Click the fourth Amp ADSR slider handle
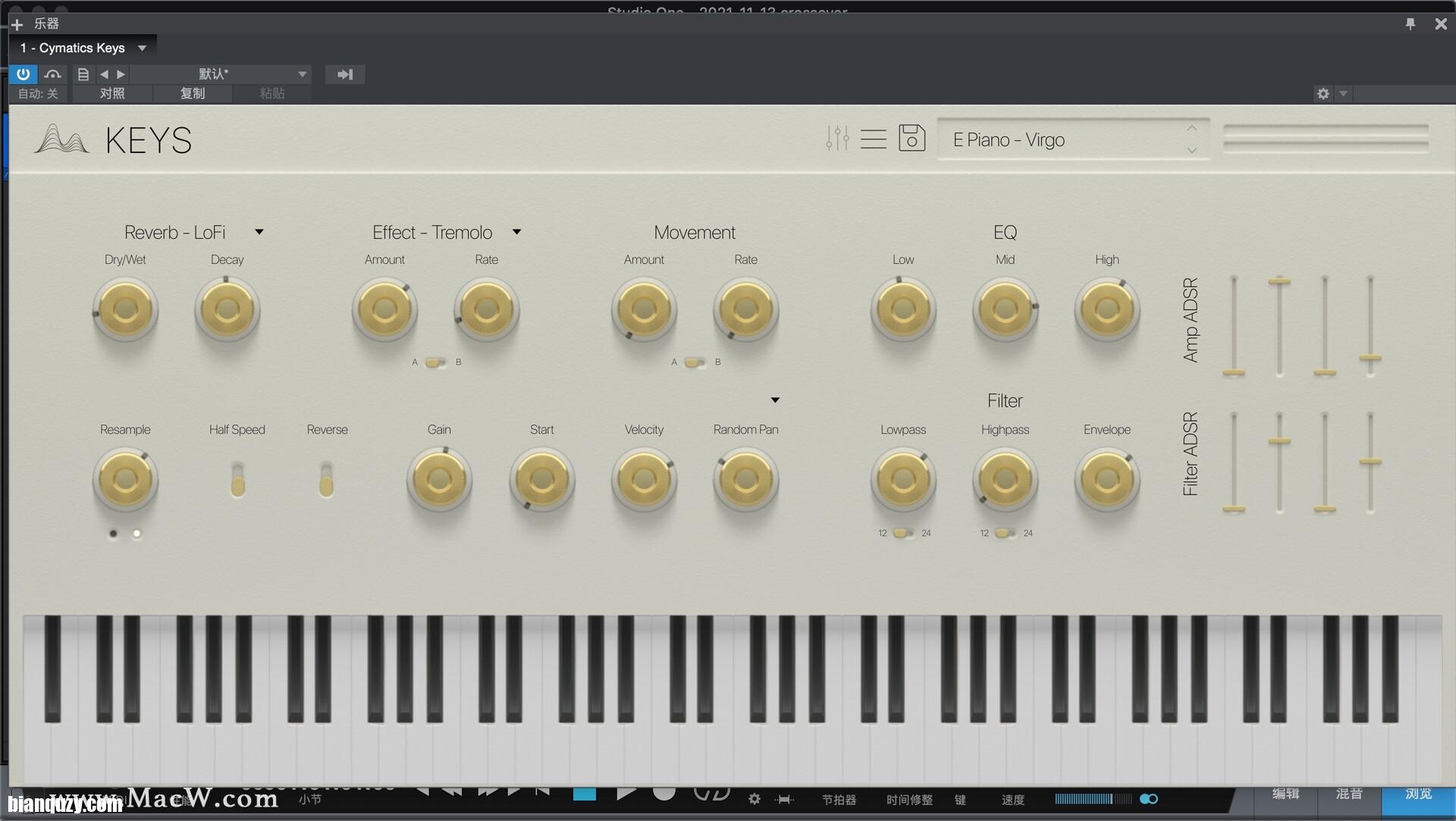This screenshot has width=1456, height=821. coord(1370,357)
